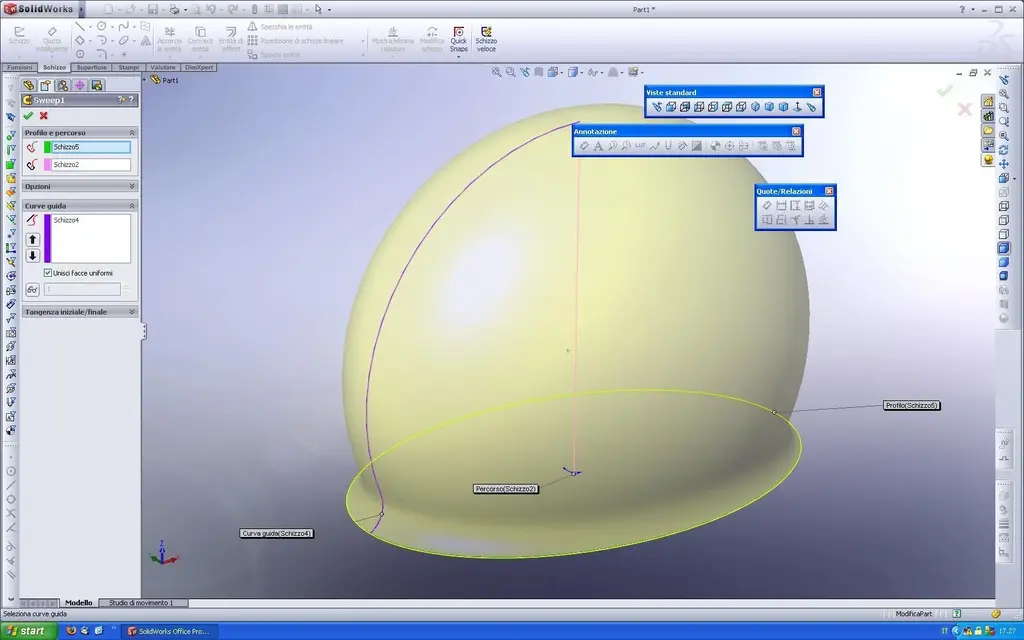This screenshot has height=640, width=1024.
Task: Click the Save icon in top toolbar
Action: 152,10
